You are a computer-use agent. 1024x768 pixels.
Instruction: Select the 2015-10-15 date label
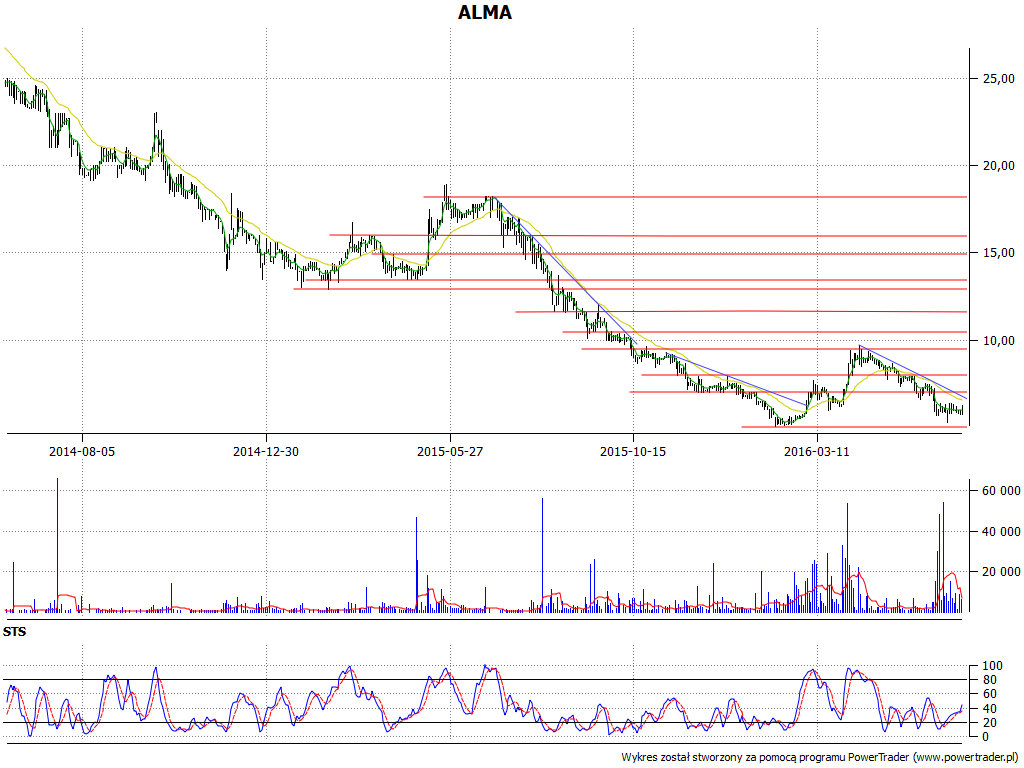633,451
